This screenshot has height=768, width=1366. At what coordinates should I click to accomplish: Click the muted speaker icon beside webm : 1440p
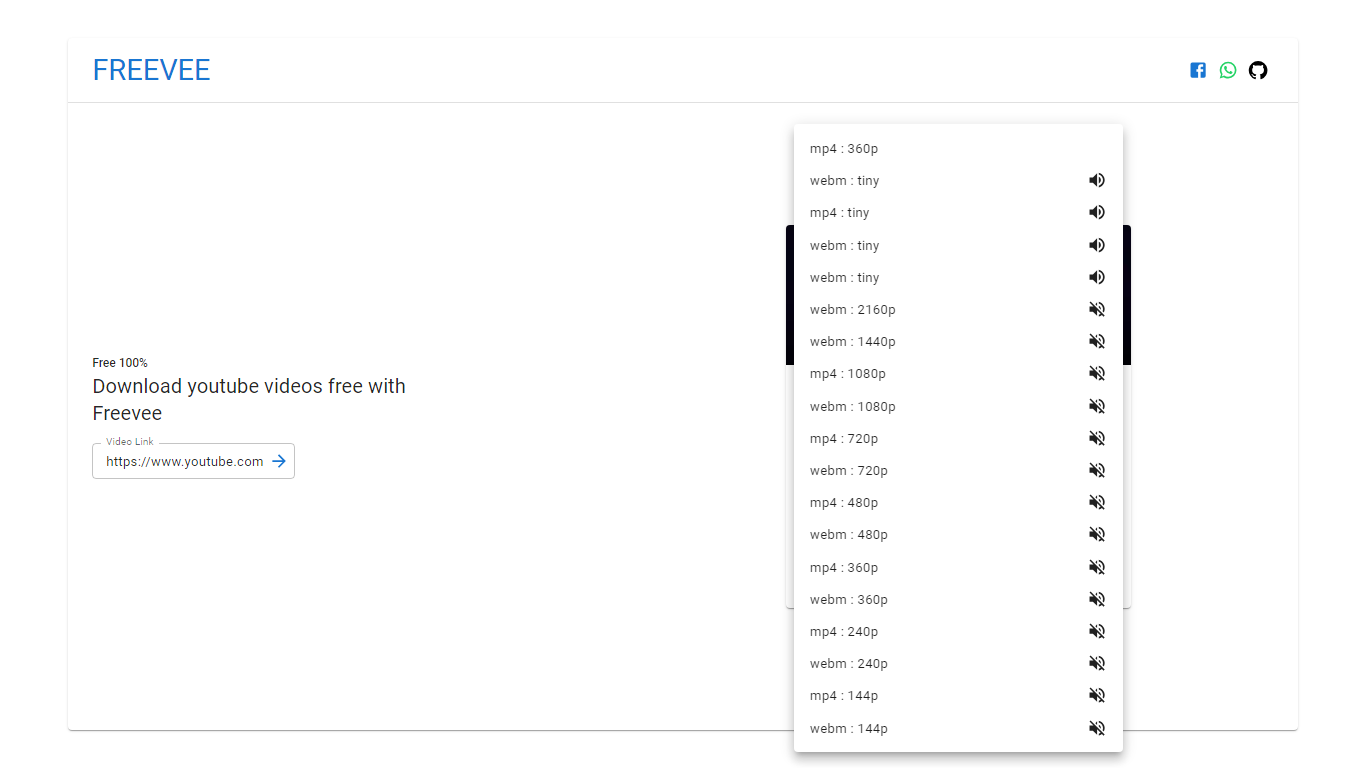pos(1097,341)
